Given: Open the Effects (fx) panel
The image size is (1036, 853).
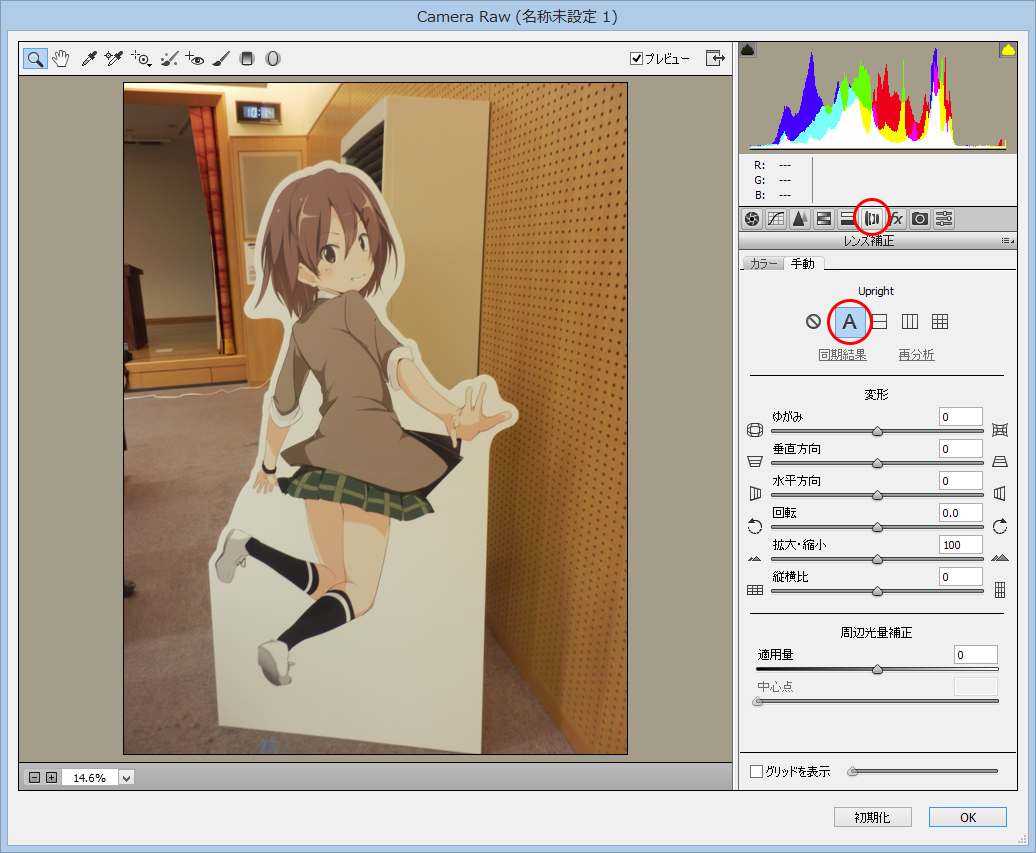Looking at the screenshot, I should click(896, 218).
